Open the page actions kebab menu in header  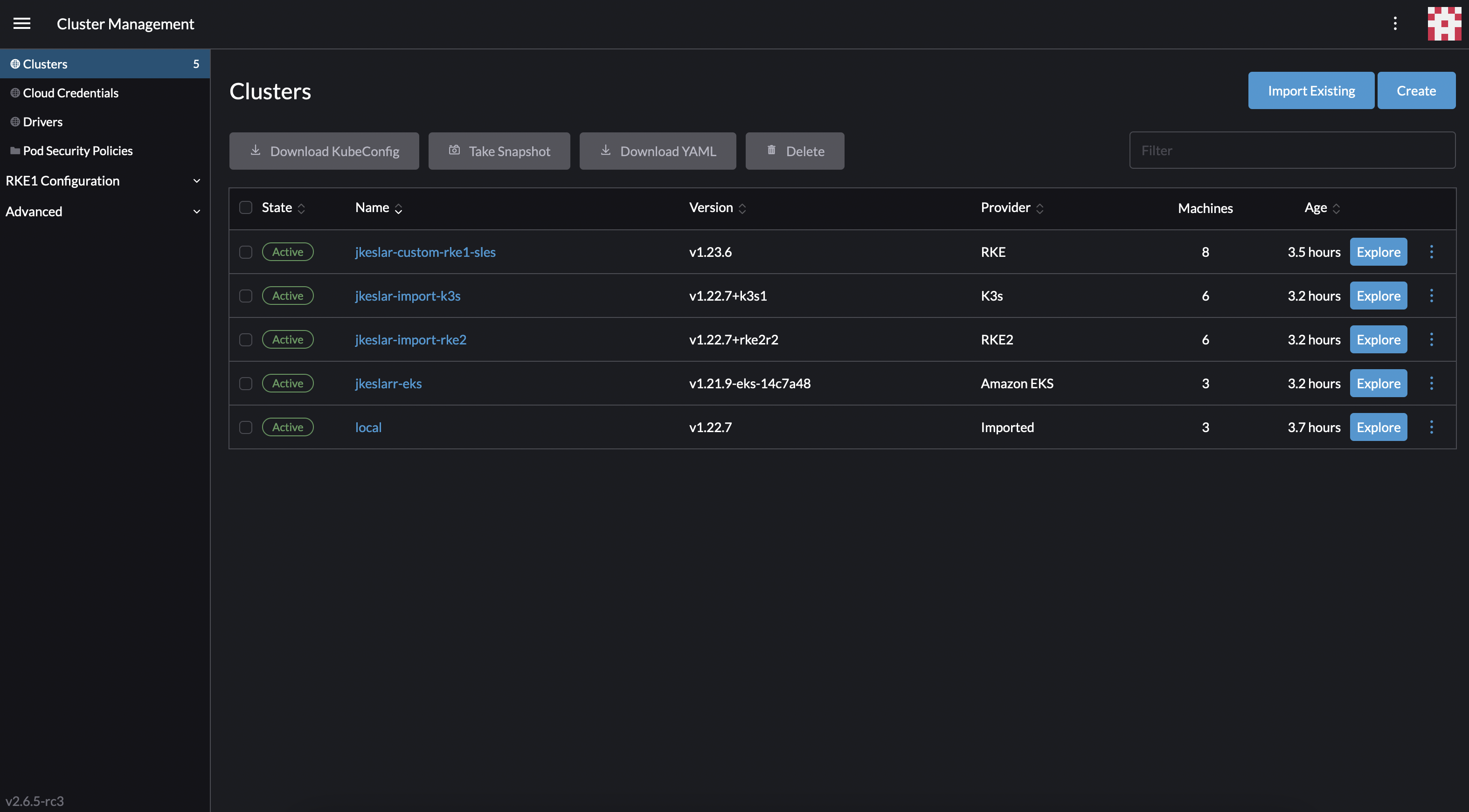tap(1395, 23)
